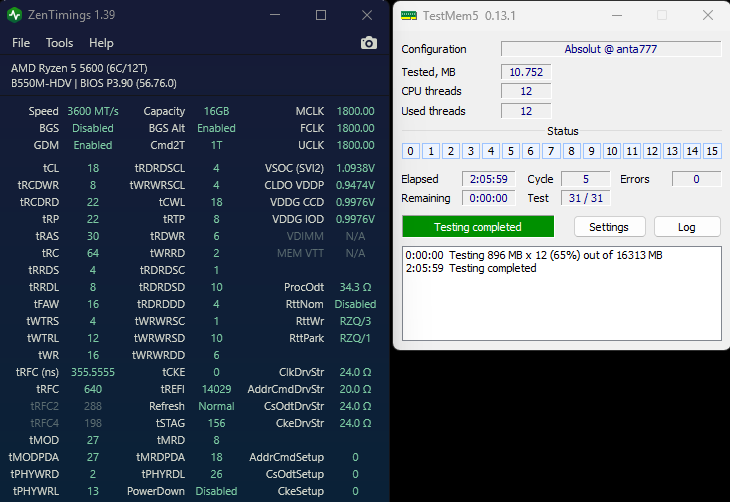Click the CPU threads value field
This screenshot has height=502, width=730.
click(526, 91)
